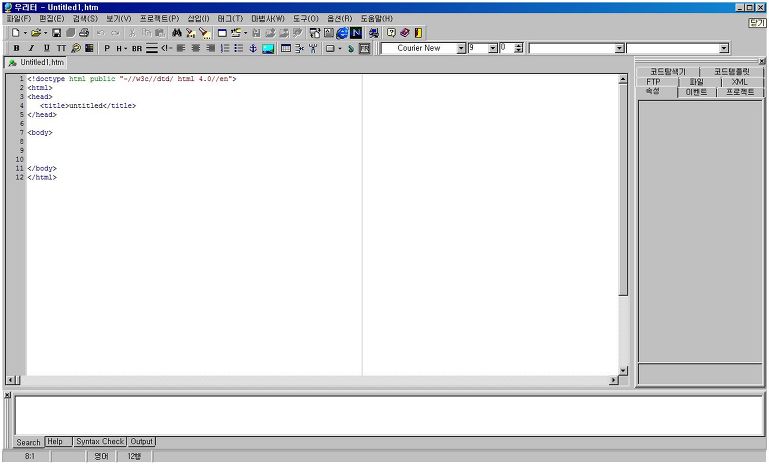Insert paragraph P tag icon
The height and width of the screenshot is (465, 769).
(x=107, y=48)
